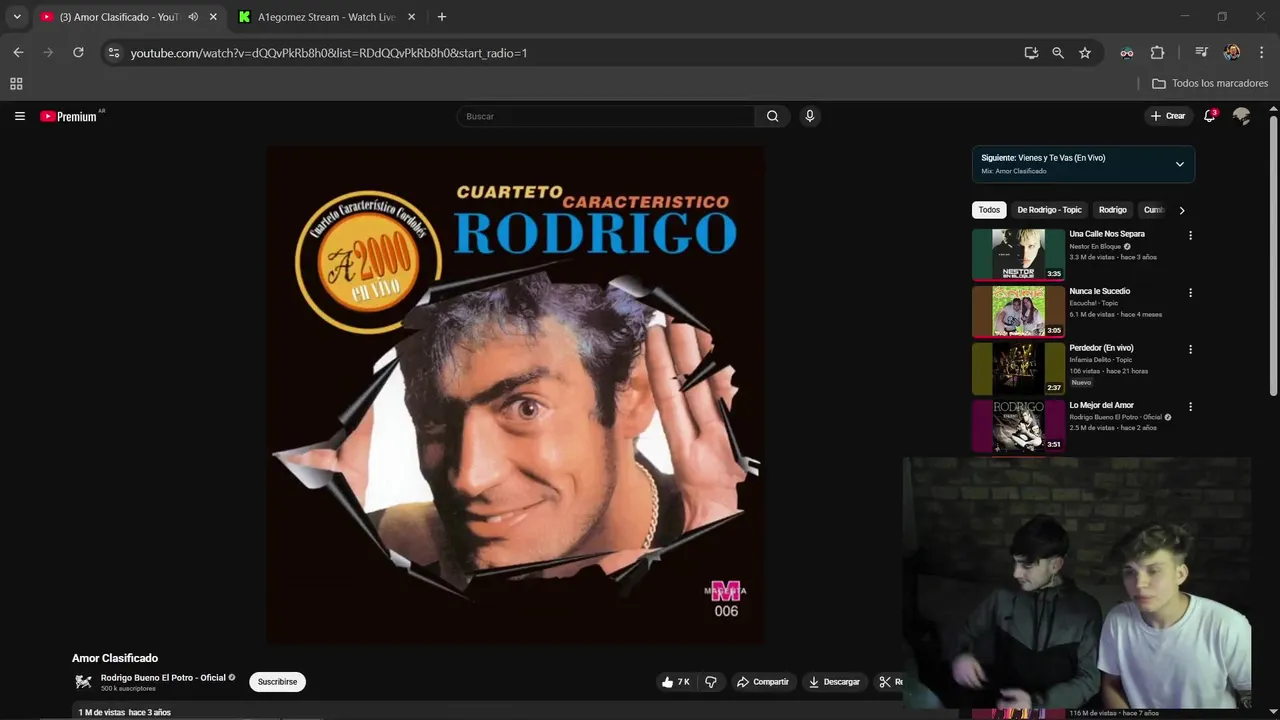This screenshot has width=1280, height=720.
Task: Dislike the video with thumbs down
Action: [711, 682]
